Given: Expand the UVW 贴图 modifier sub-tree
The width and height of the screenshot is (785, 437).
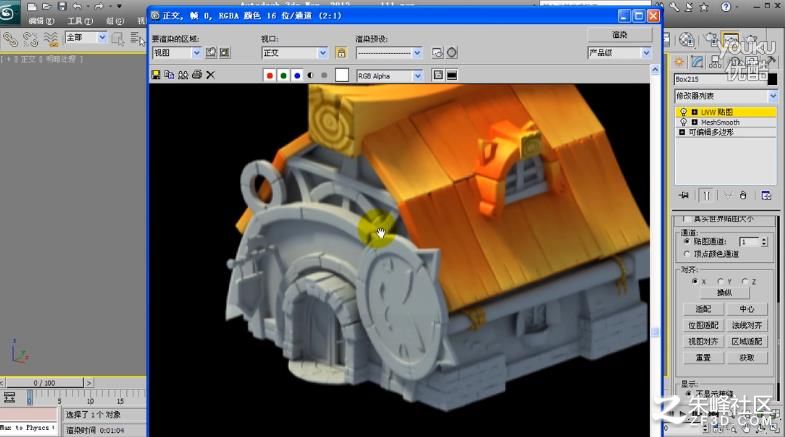Looking at the screenshot, I should [694, 112].
